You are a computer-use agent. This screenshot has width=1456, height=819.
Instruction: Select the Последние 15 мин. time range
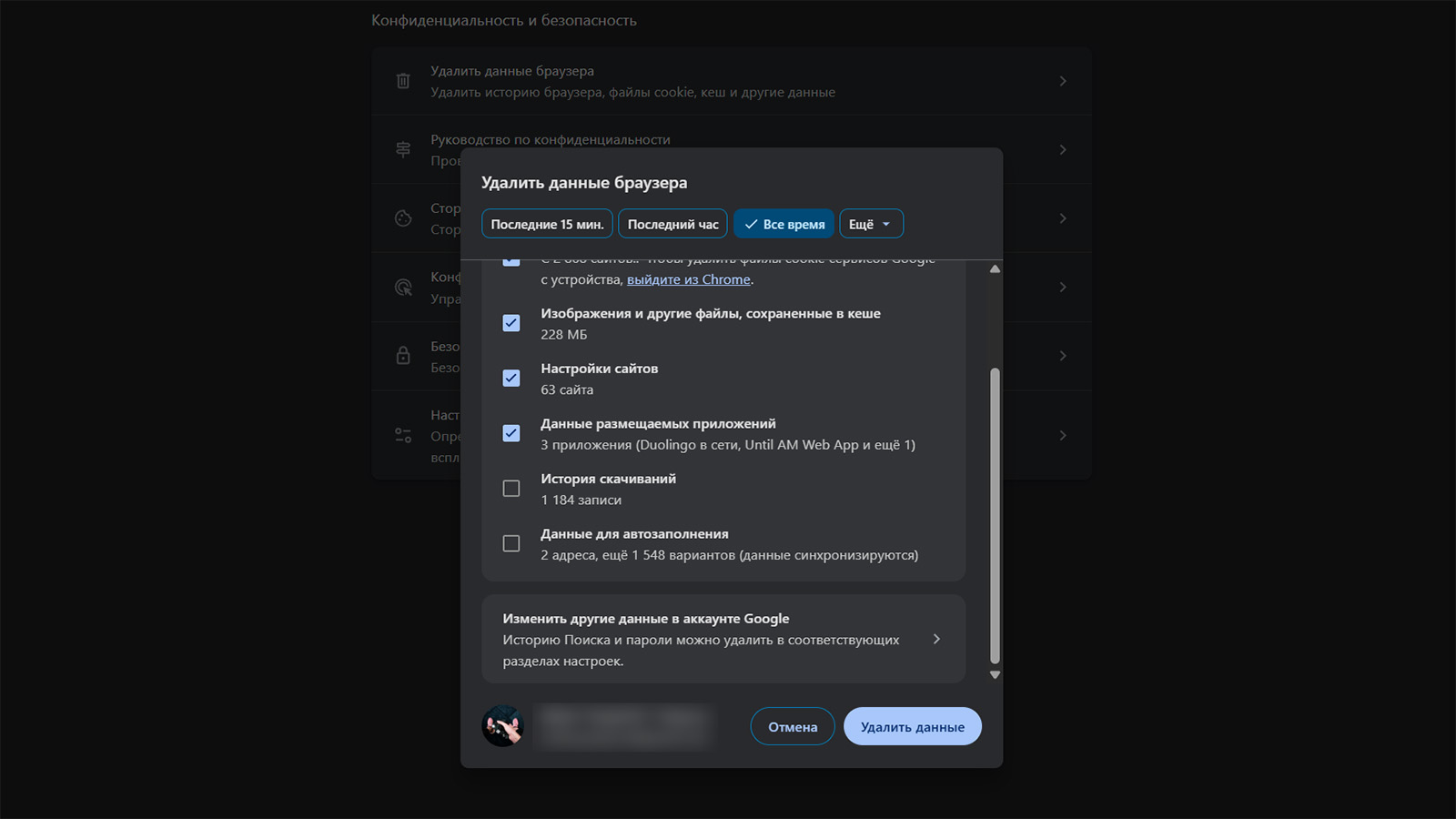[x=547, y=224]
